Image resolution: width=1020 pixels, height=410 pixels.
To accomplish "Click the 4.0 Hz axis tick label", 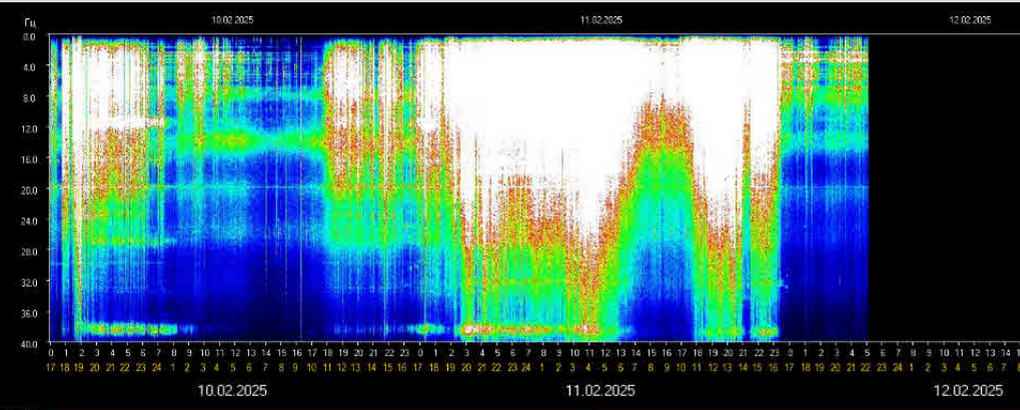I will 29,67.
